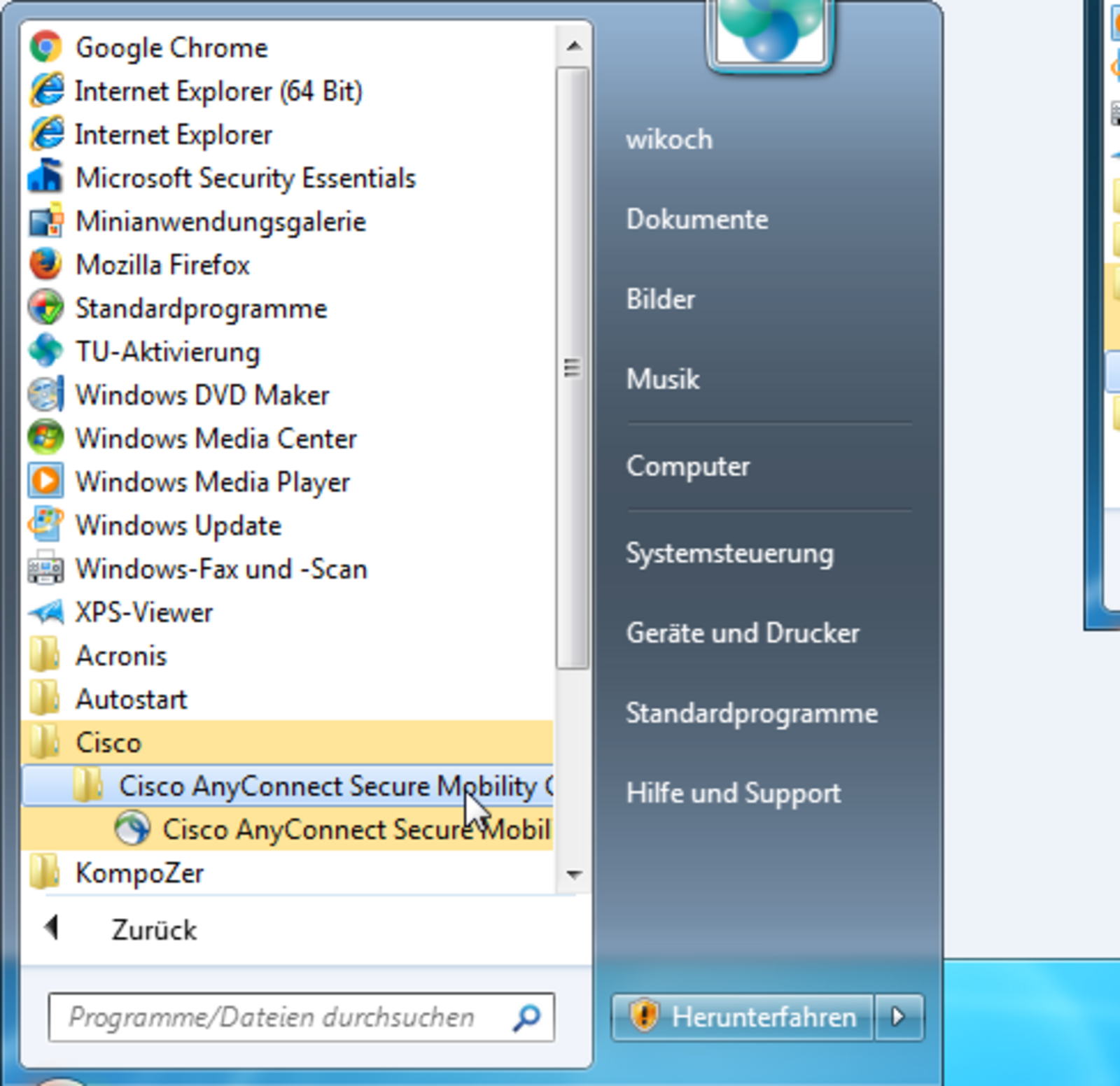Launch Mozilla Firefox icon
Screen dimensions: 1120x1086
[x=45, y=265]
